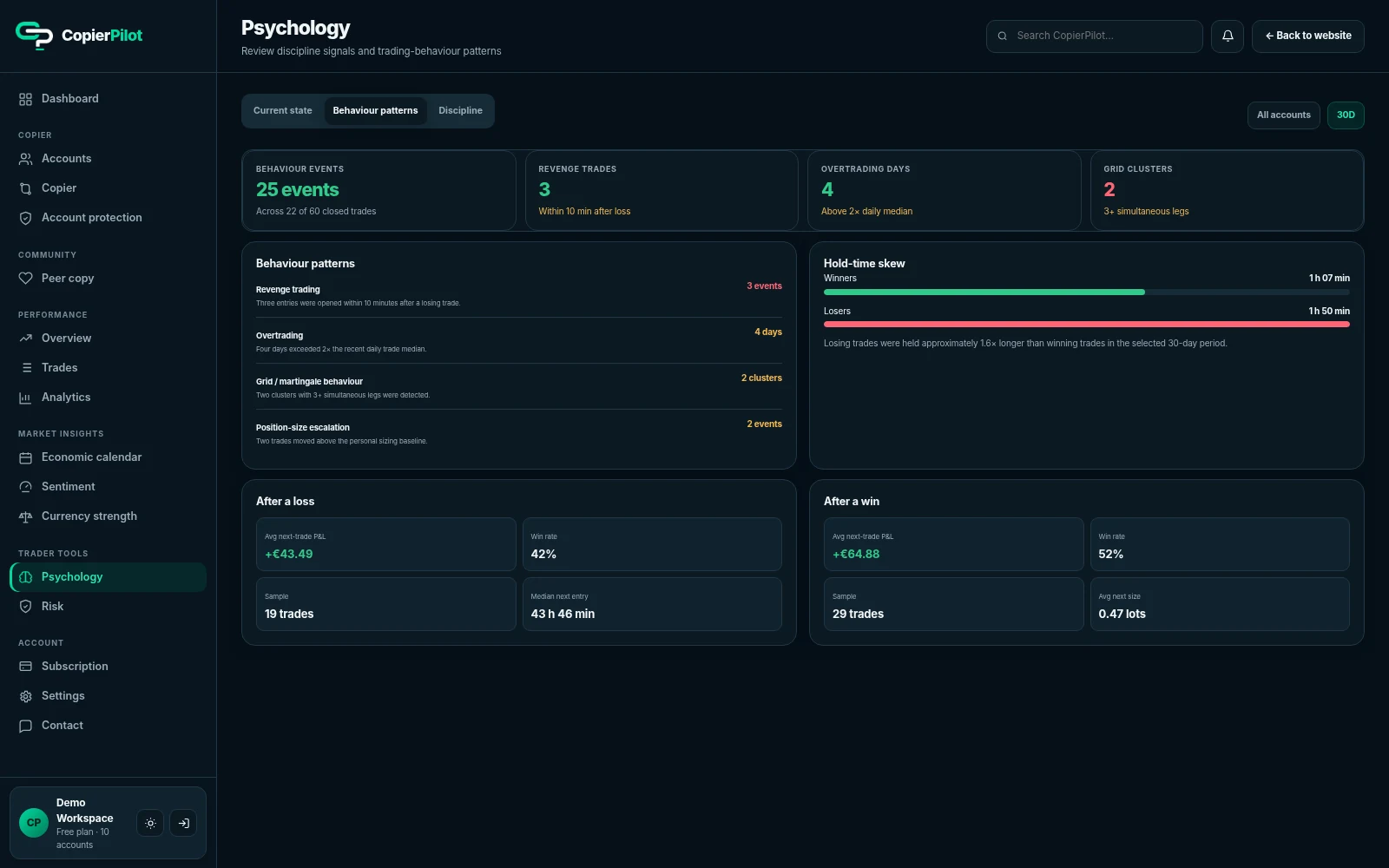Open notifications bell icon
Viewport: 1389px width, 868px height.
pos(1228,36)
